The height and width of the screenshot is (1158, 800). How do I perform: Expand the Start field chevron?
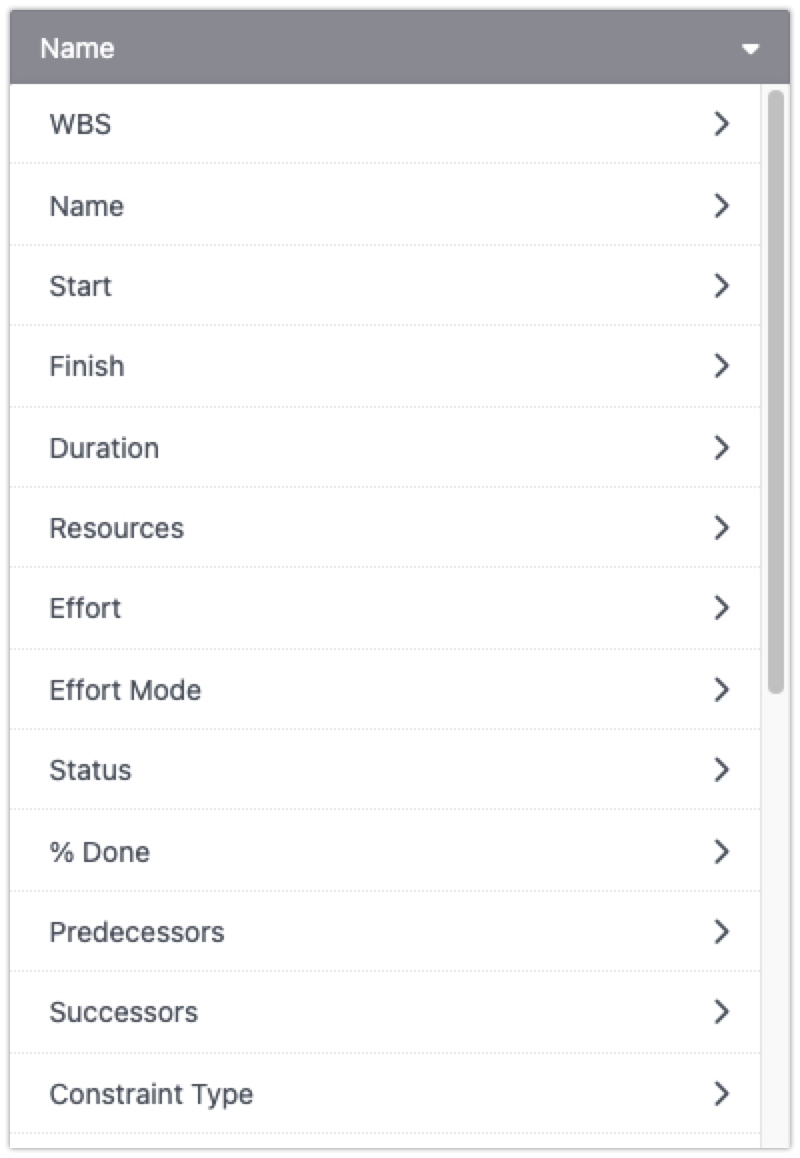coord(722,286)
